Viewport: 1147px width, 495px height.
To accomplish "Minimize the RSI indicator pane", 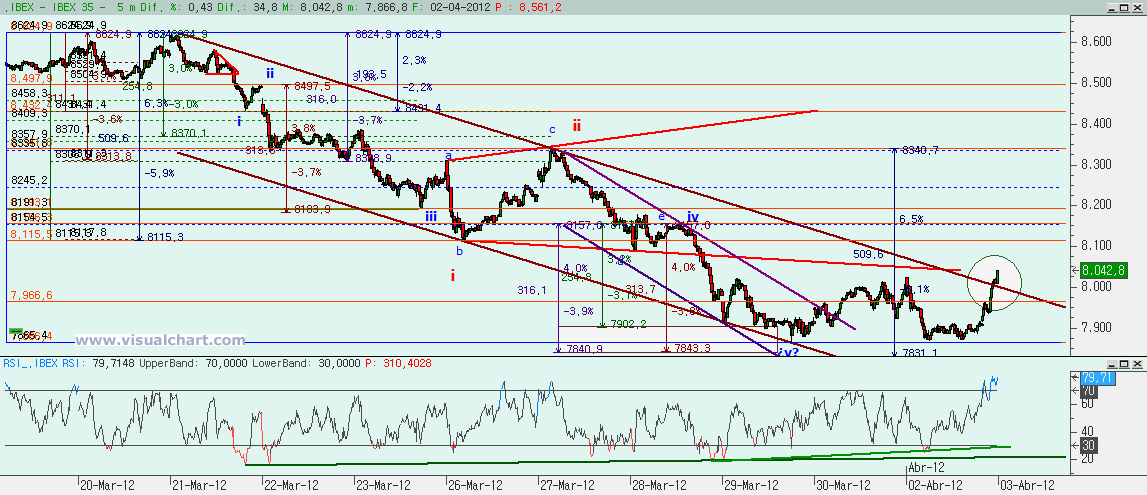I will click(x=1112, y=363).
